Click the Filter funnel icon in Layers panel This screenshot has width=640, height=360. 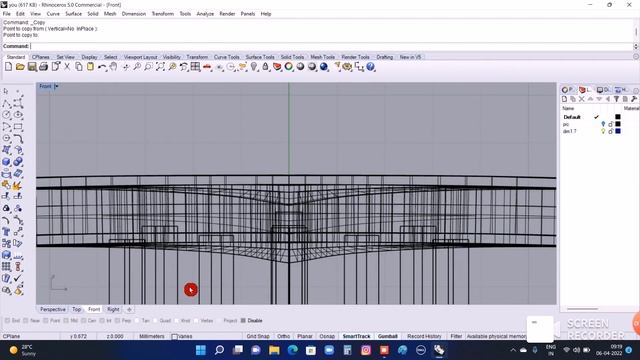point(616,99)
